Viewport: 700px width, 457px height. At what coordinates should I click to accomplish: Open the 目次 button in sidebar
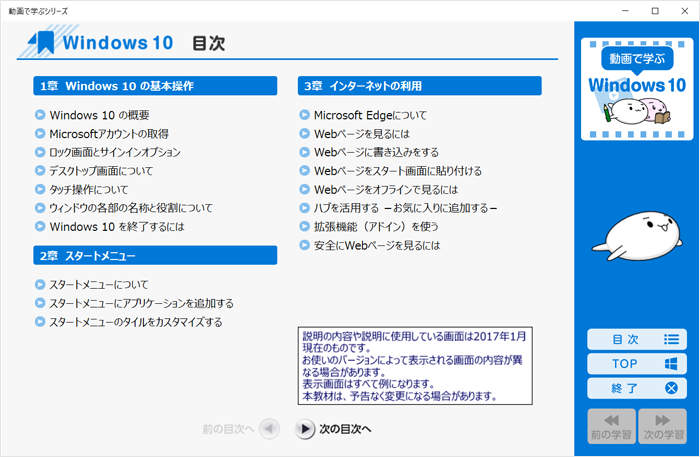click(637, 340)
